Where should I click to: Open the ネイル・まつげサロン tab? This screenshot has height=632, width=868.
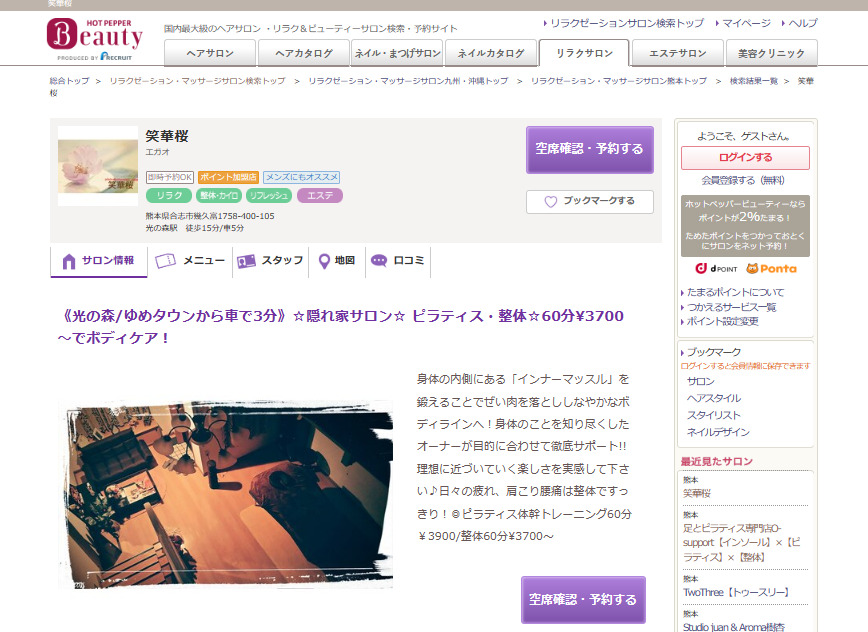(x=397, y=53)
